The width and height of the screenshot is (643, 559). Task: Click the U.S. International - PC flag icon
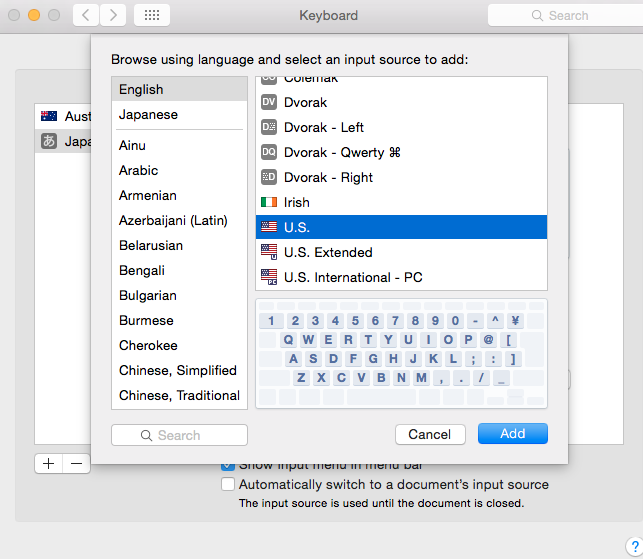coord(268,277)
